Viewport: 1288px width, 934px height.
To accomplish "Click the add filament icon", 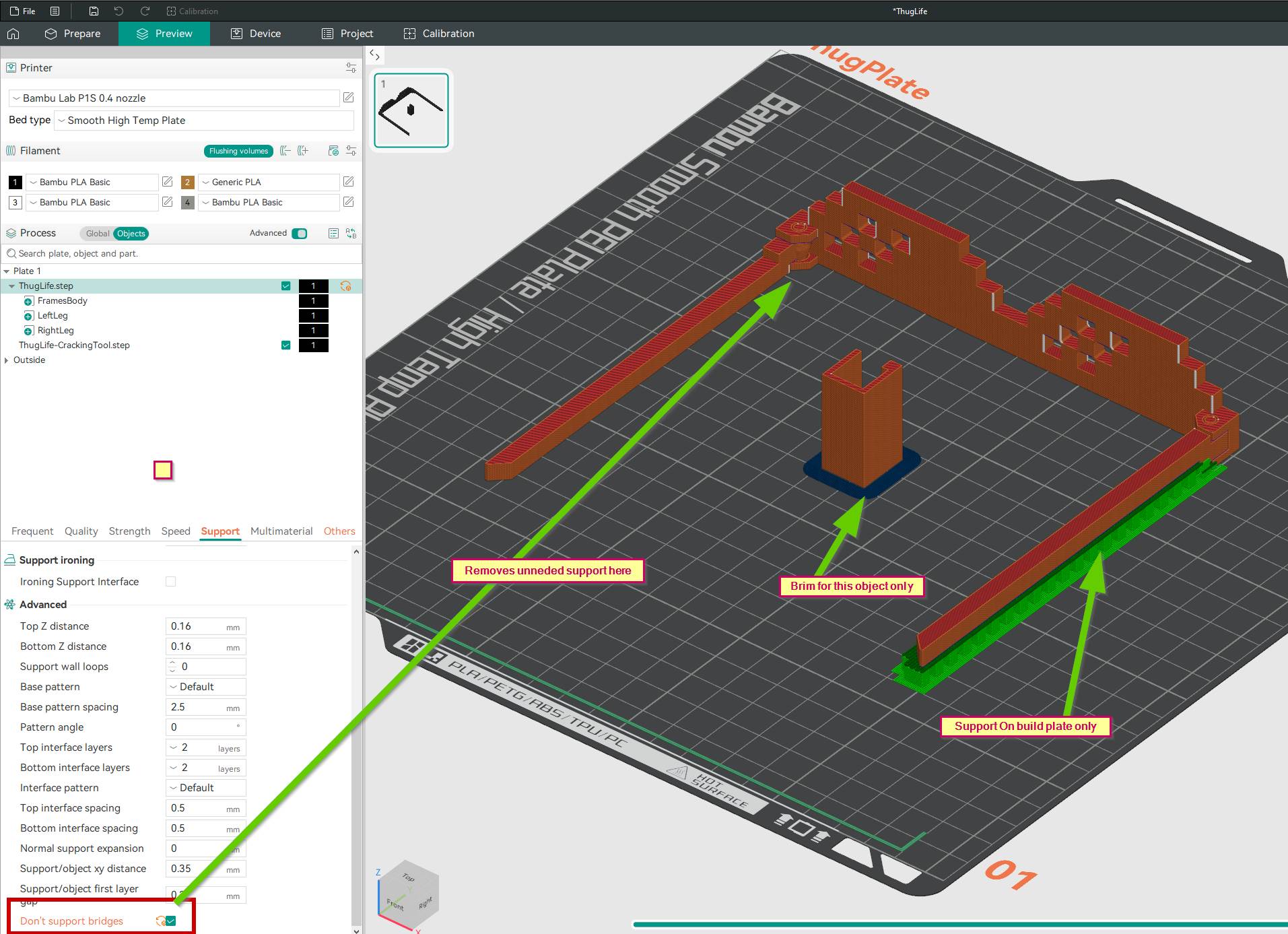I will tap(303, 151).
